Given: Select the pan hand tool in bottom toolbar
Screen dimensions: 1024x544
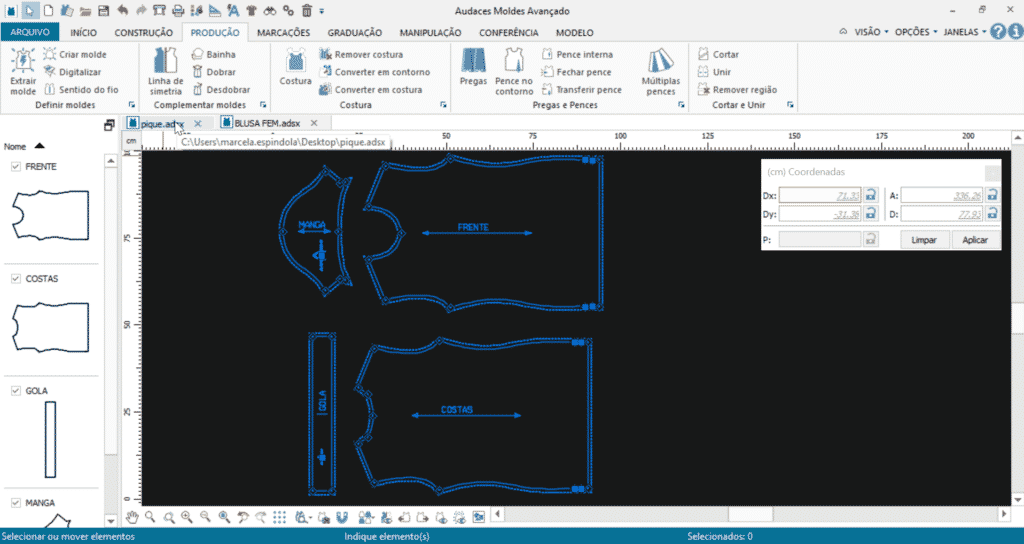Looking at the screenshot, I should 131,517.
